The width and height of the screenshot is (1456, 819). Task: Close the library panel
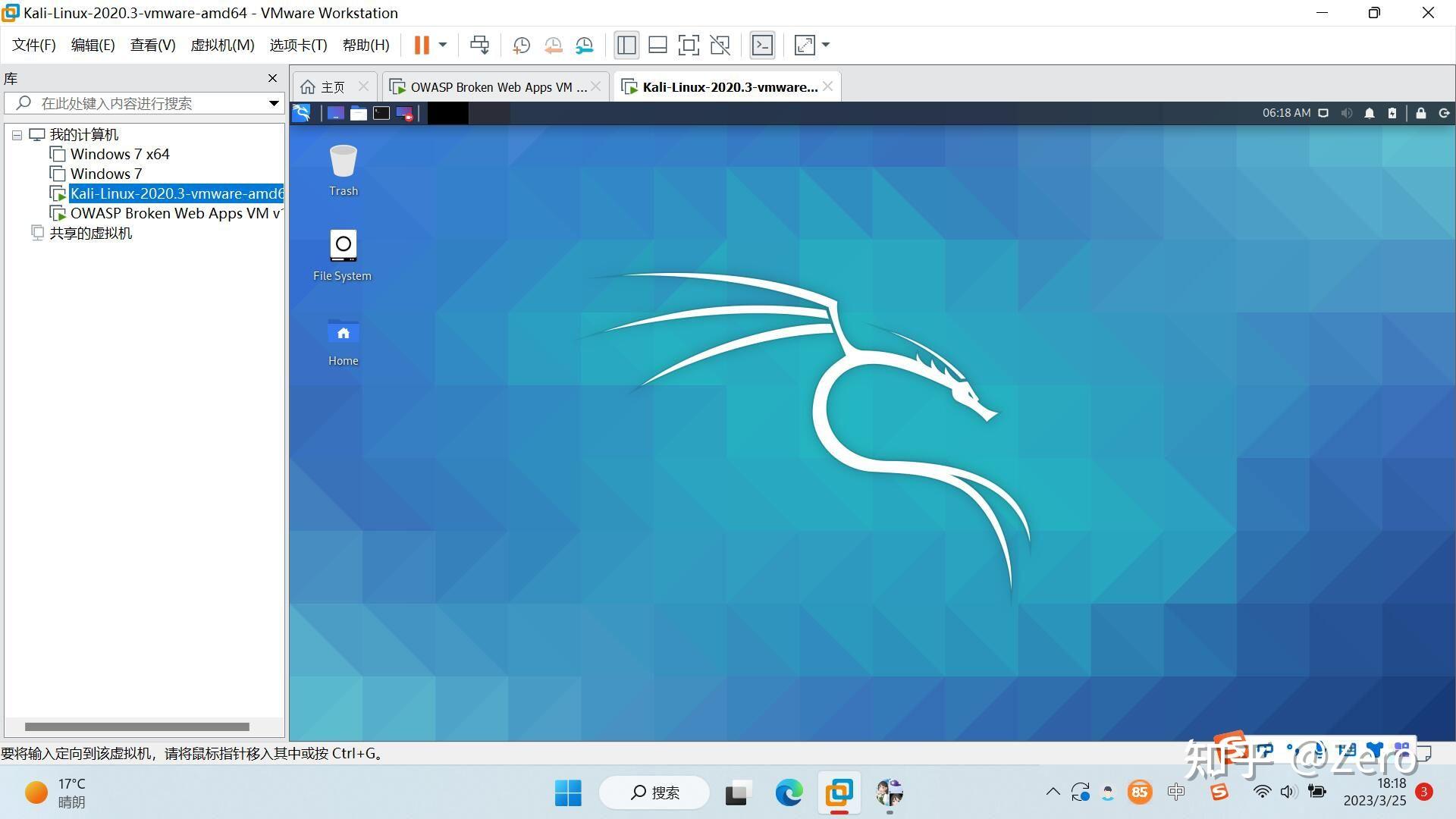coord(272,78)
